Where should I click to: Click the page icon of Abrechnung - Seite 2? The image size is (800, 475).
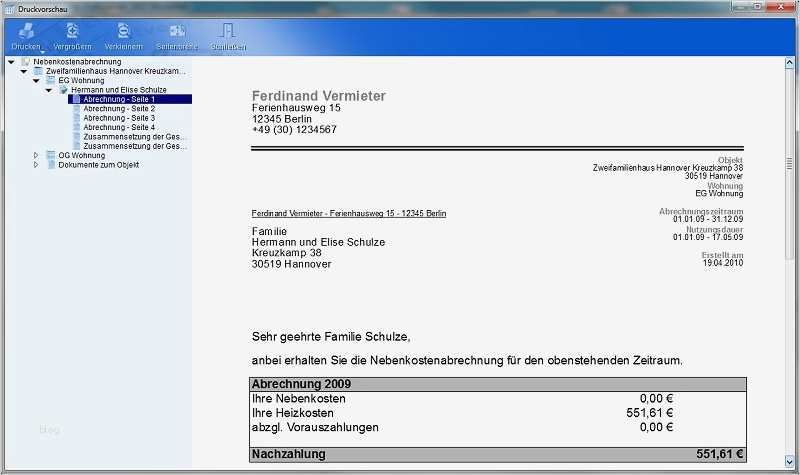pos(76,109)
